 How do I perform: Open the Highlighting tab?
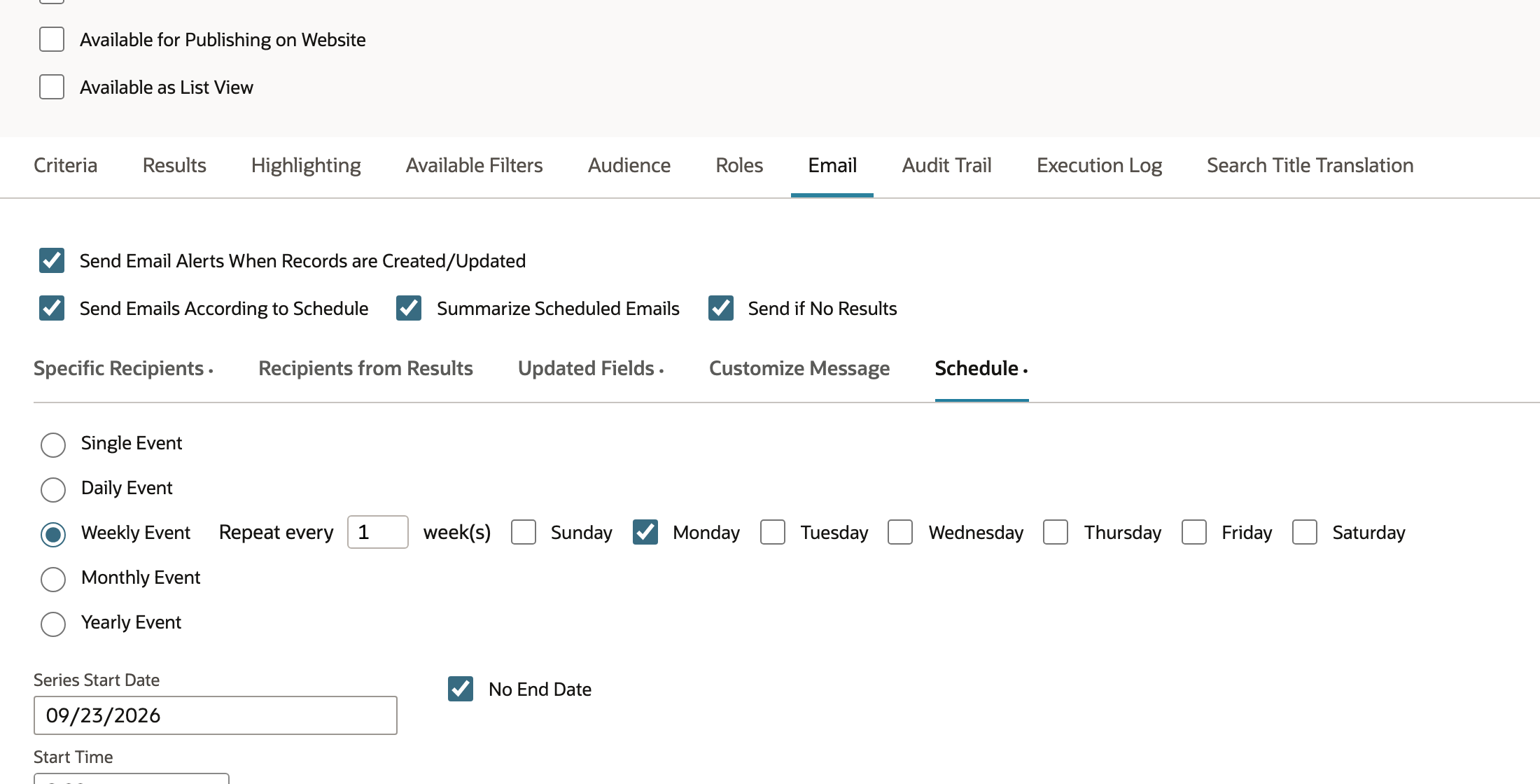(x=306, y=165)
